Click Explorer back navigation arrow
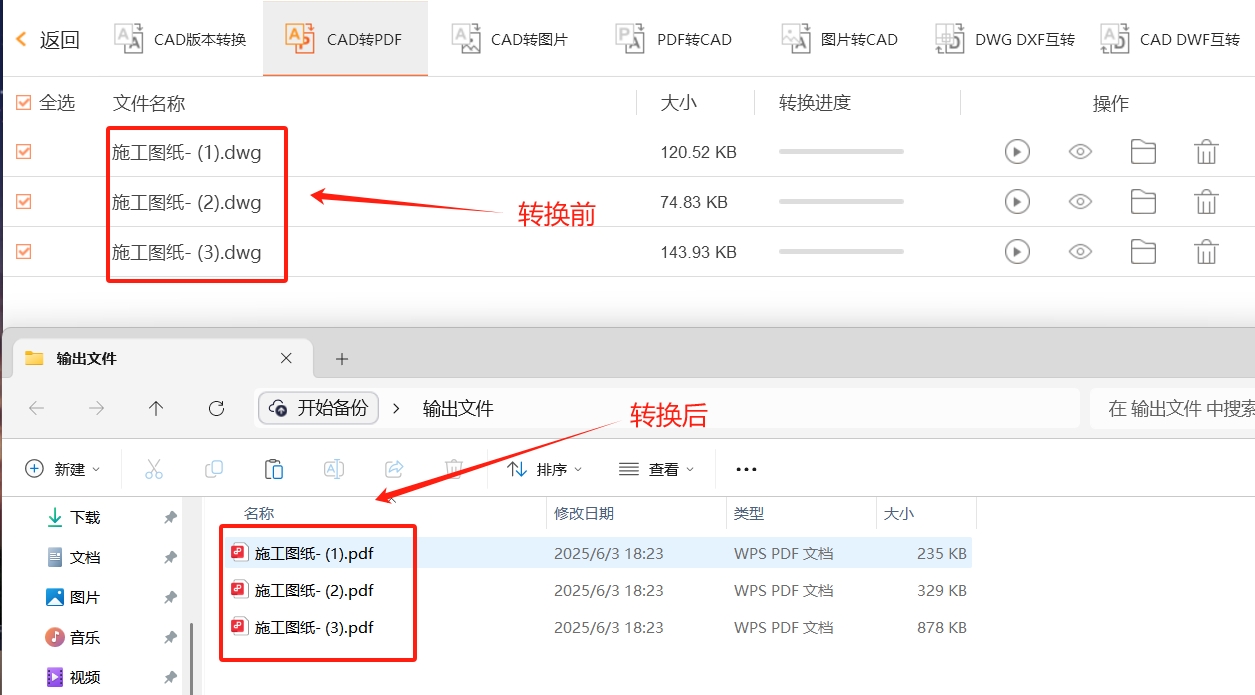This screenshot has width=1255, height=695. pyautogui.click(x=37, y=408)
